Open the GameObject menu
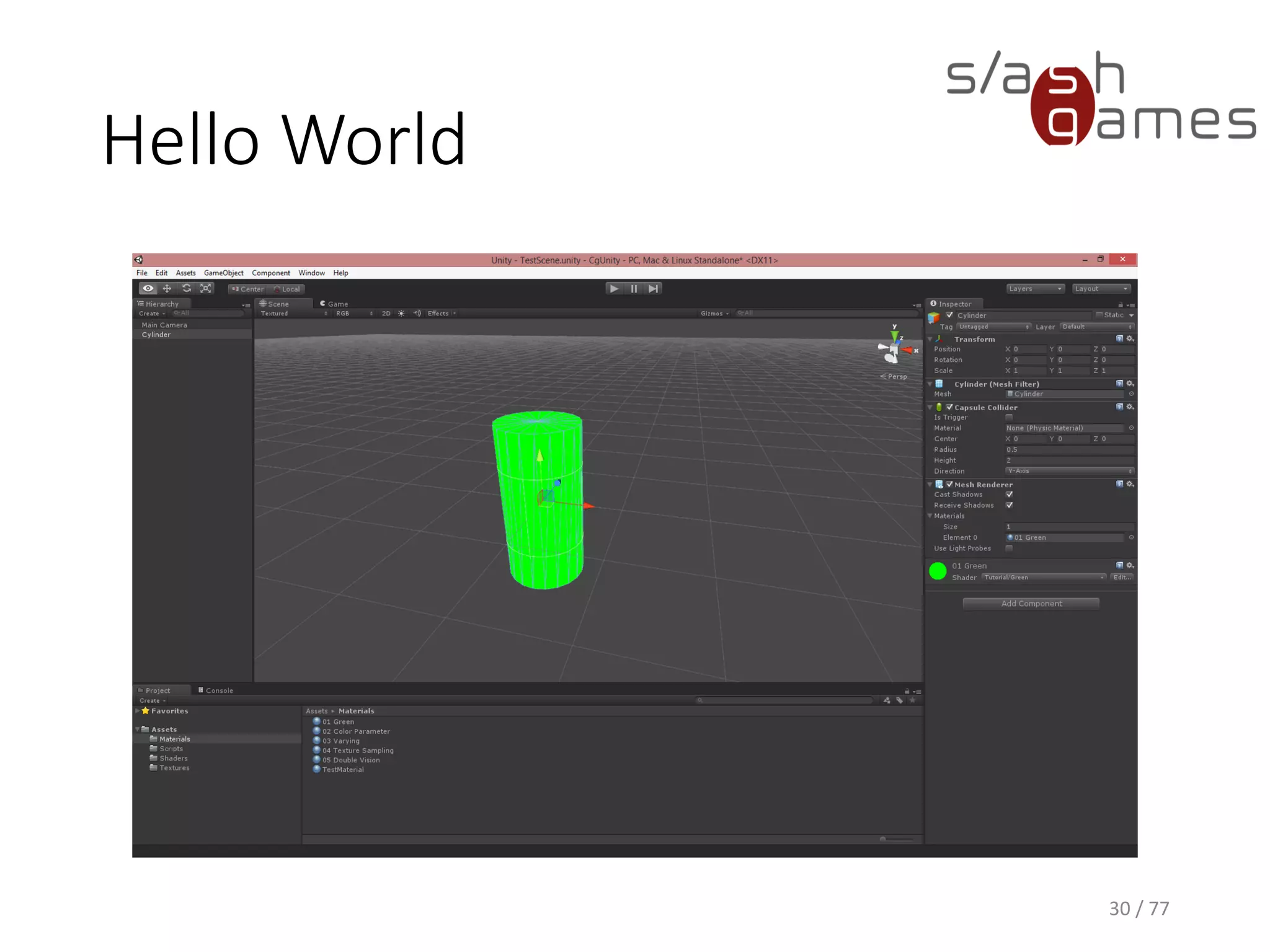Viewport: 1270px width, 952px height. 223,273
